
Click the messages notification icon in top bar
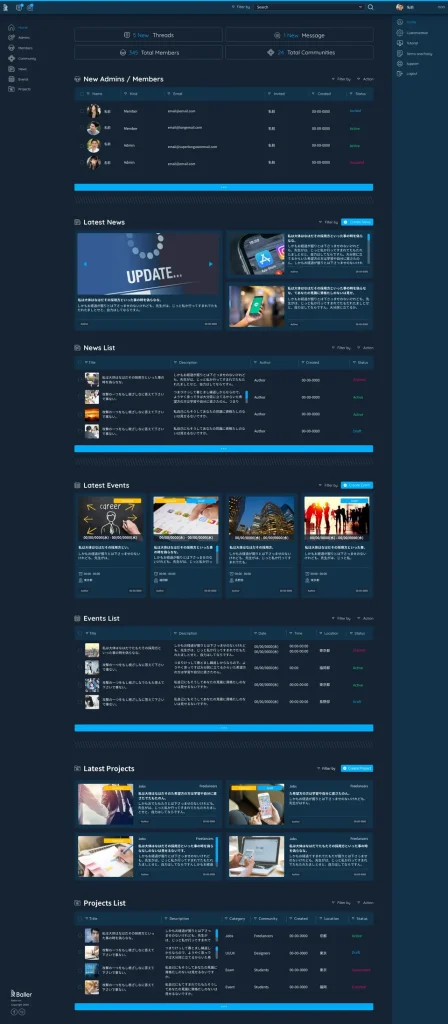coord(30,7)
